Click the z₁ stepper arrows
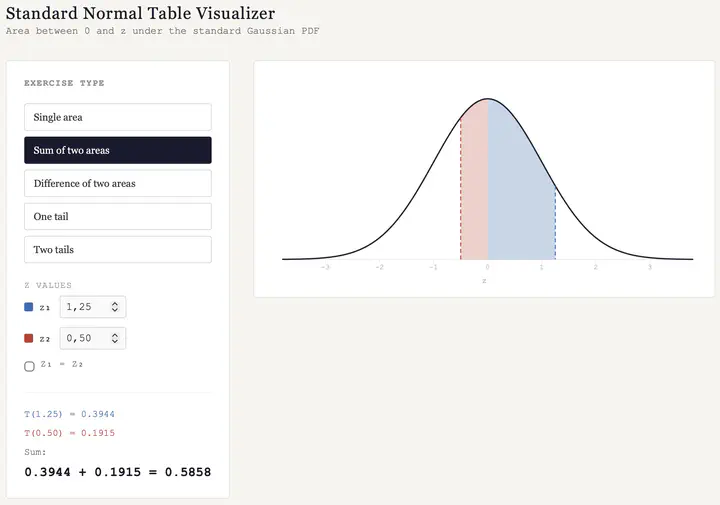The width and height of the screenshot is (720, 505). pos(115,307)
